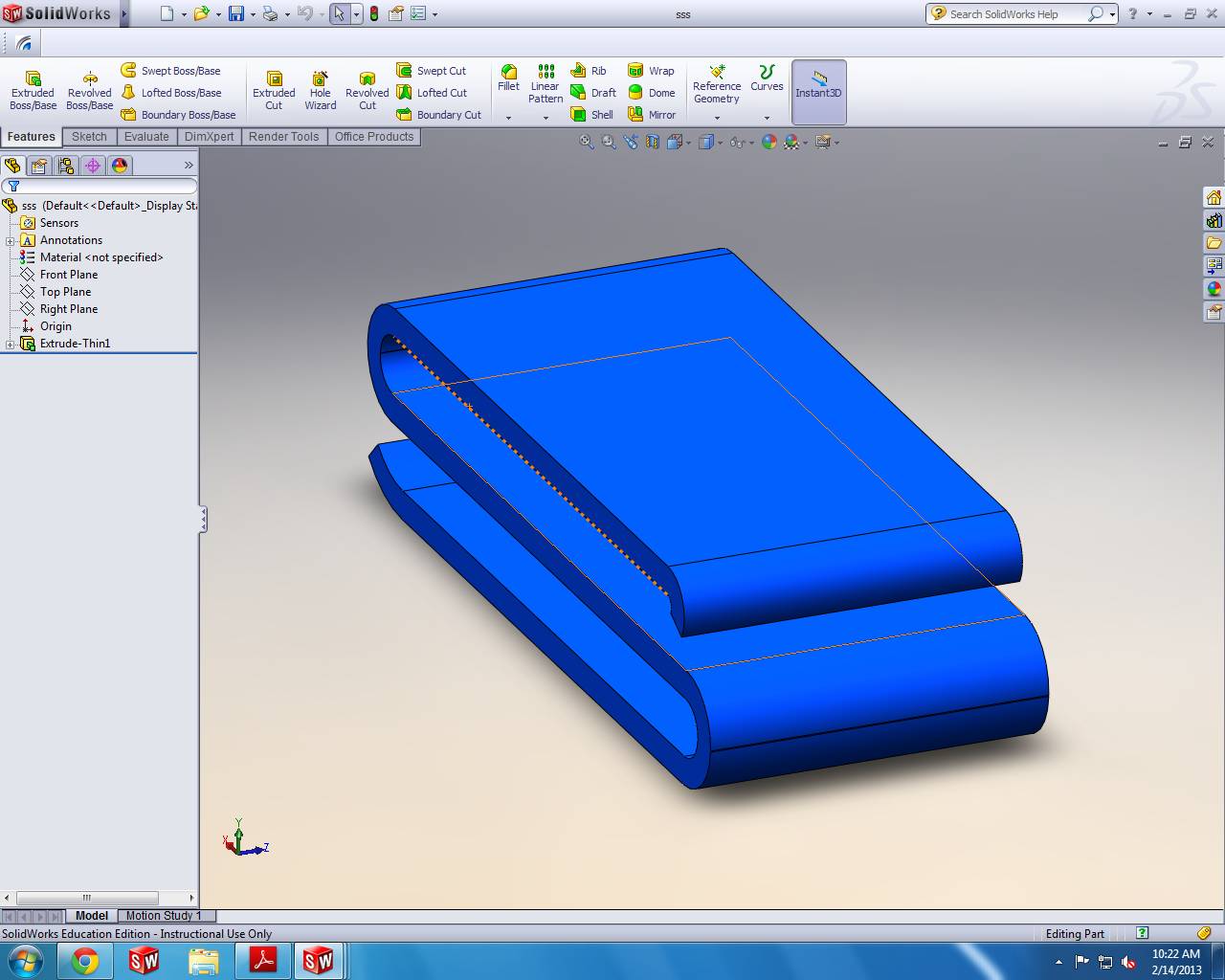Open the Fillet dropdown arrow
Viewport: 1225px width, 980px height.
point(508,118)
